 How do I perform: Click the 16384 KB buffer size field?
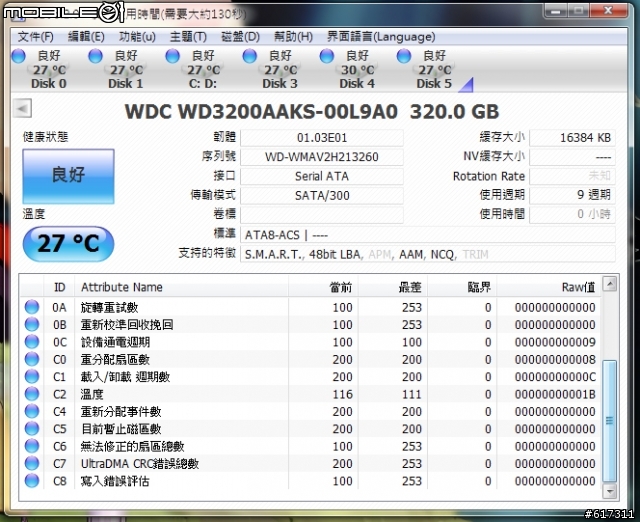[572, 138]
